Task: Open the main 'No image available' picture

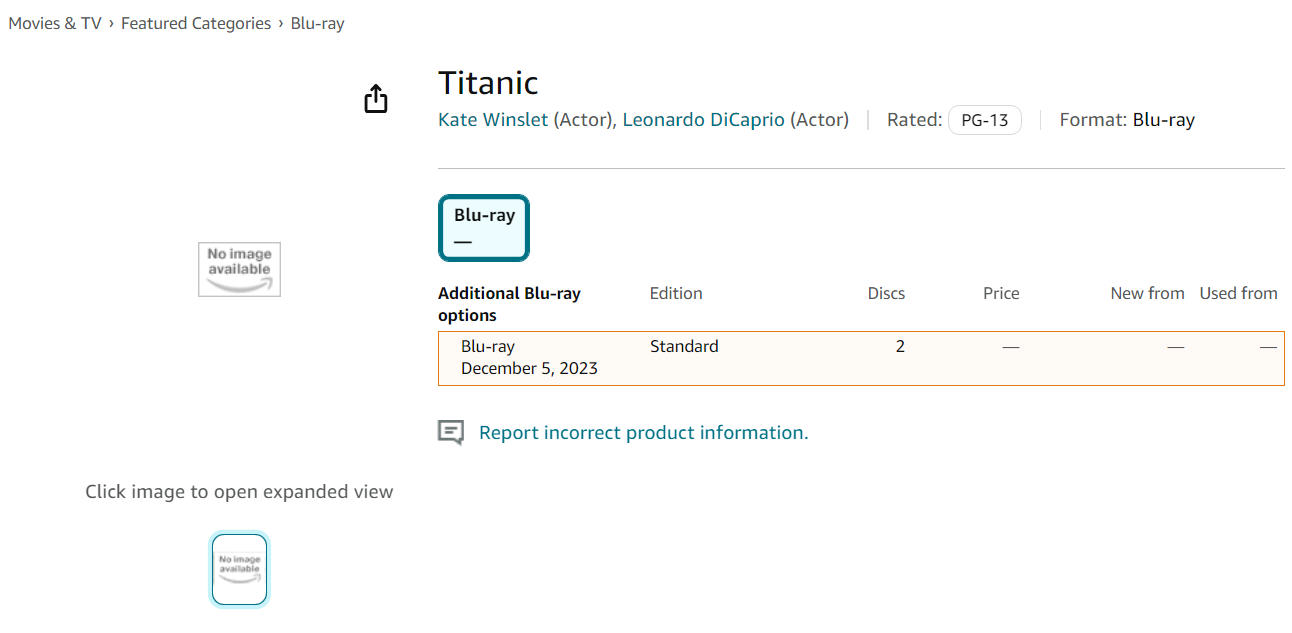Action: (239, 269)
